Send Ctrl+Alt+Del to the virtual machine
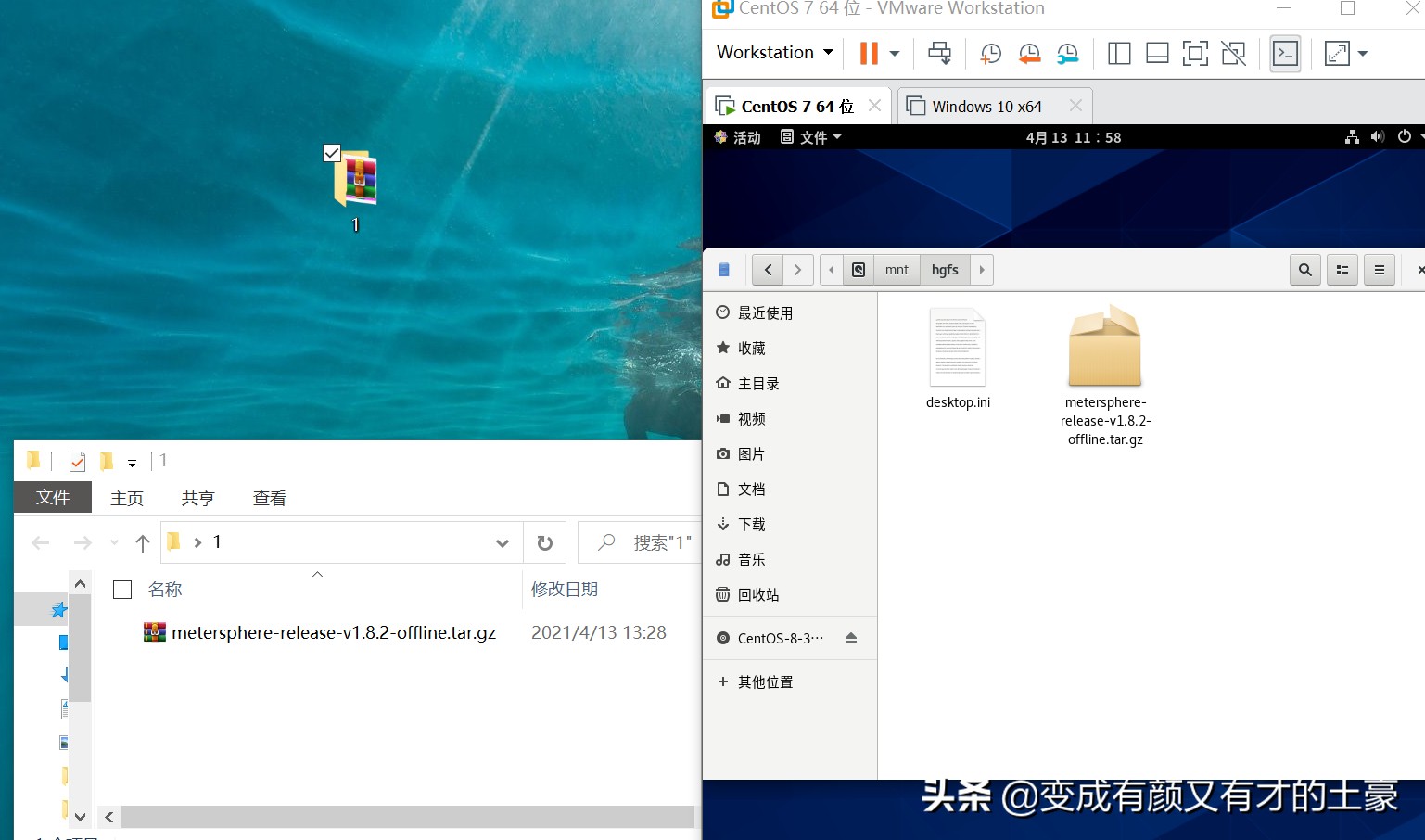1425x840 pixels. click(939, 53)
